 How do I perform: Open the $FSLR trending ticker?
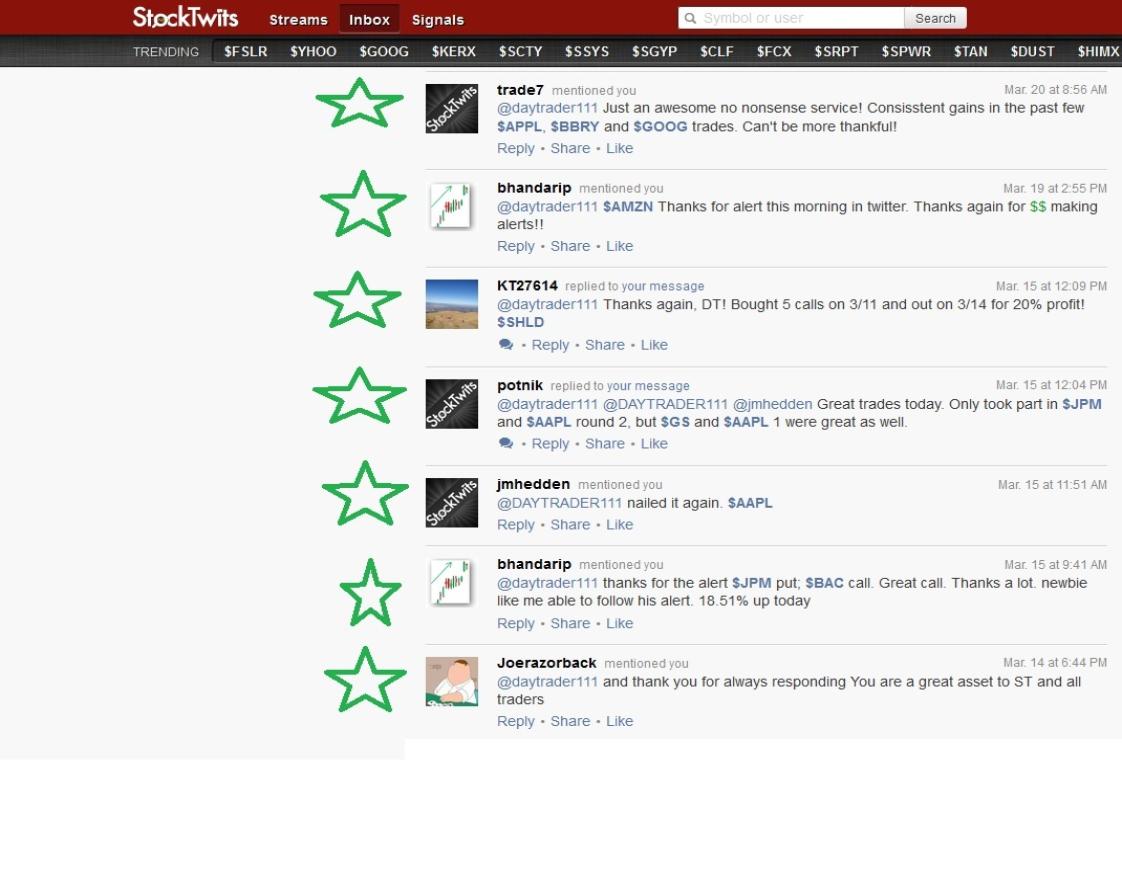(x=246, y=51)
